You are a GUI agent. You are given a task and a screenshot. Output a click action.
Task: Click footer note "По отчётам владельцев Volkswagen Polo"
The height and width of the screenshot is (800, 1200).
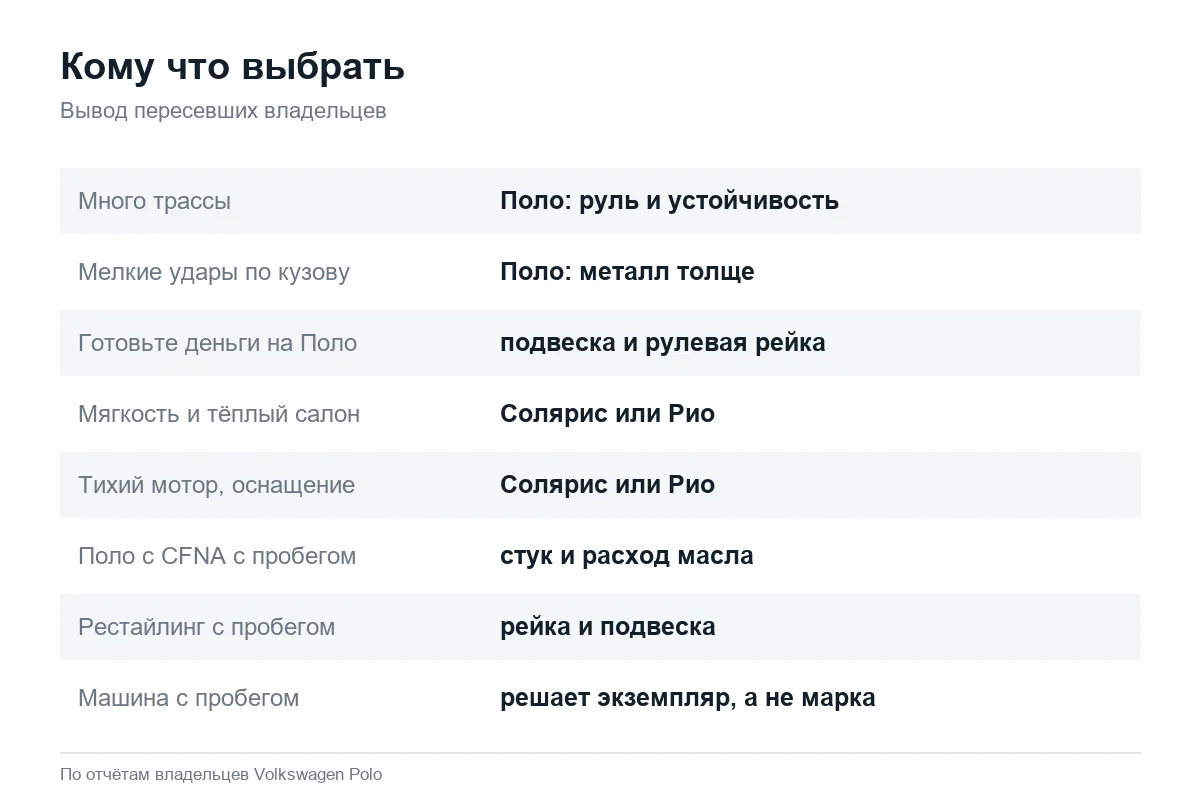(221, 775)
